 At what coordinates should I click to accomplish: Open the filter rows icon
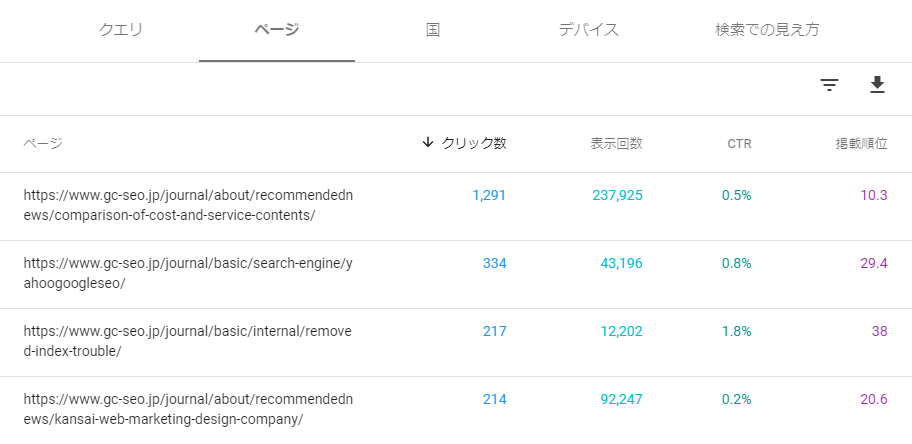829,86
